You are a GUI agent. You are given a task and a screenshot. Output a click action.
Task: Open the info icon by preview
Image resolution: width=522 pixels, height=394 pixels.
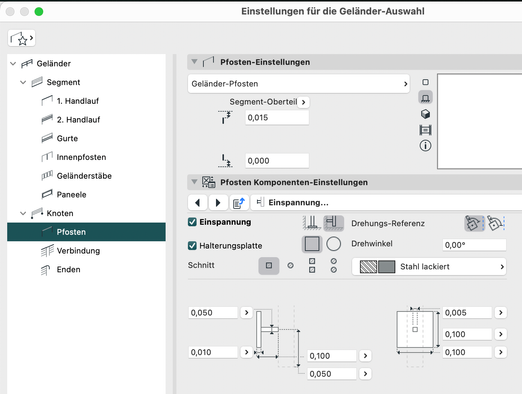[x=425, y=145]
